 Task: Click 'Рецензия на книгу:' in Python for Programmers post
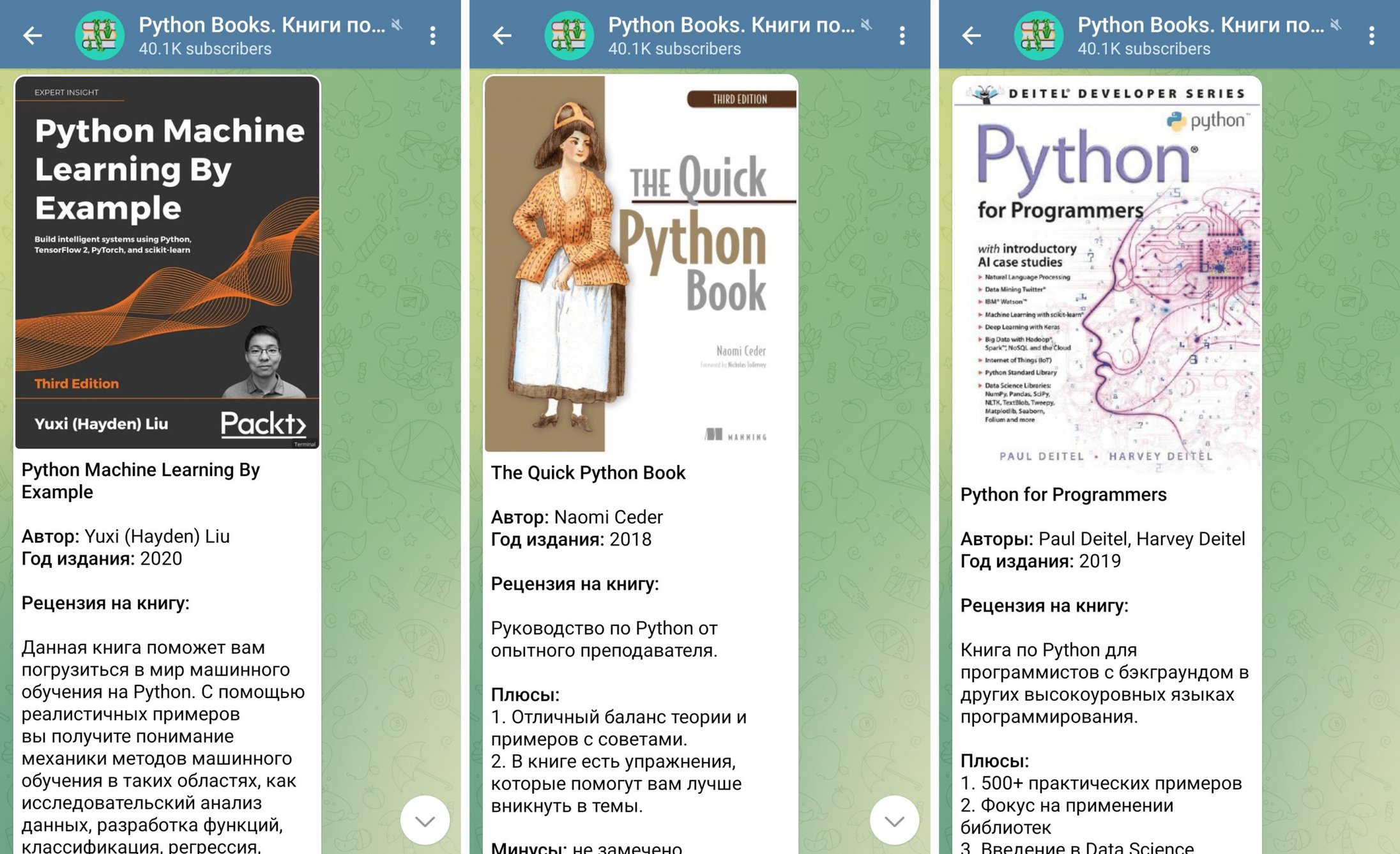click(x=1044, y=606)
